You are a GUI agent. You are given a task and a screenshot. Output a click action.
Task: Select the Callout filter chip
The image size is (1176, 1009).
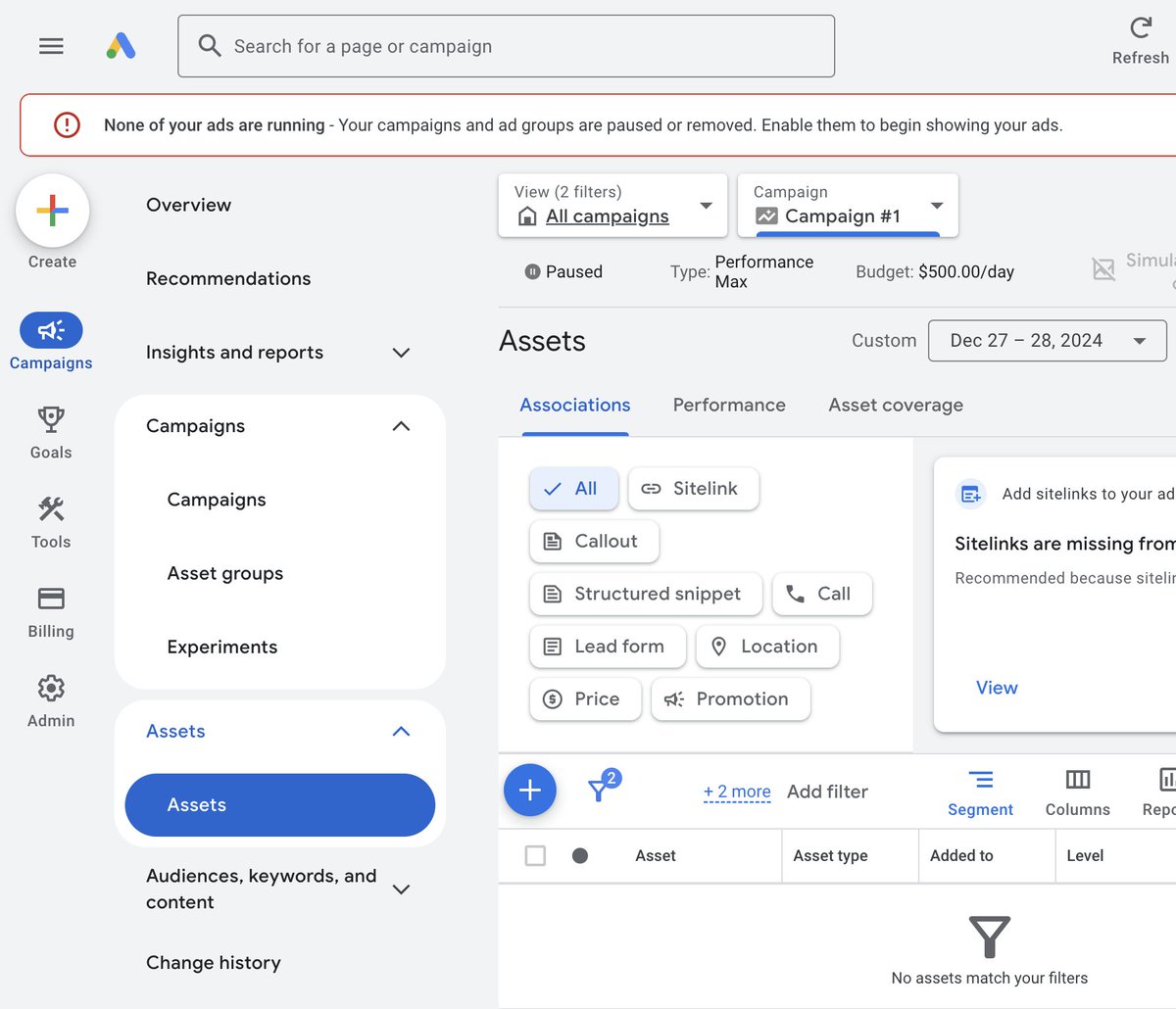[x=594, y=542]
